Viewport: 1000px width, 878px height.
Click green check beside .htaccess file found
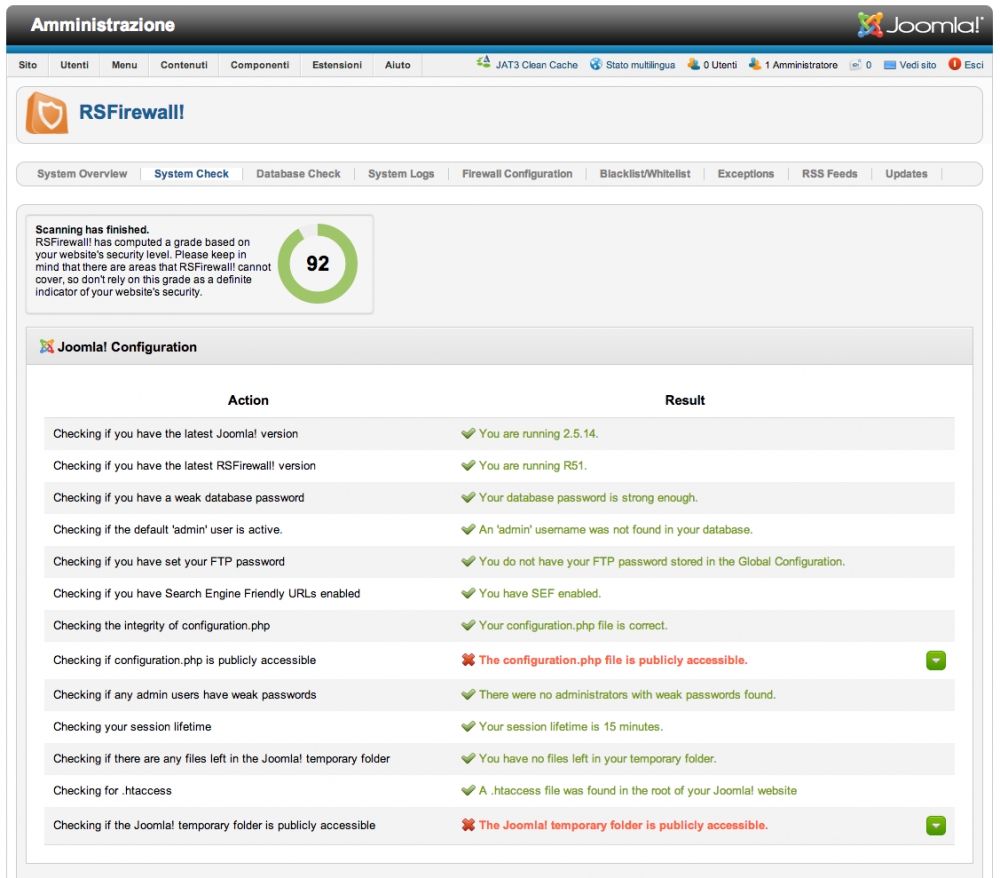click(x=468, y=791)
